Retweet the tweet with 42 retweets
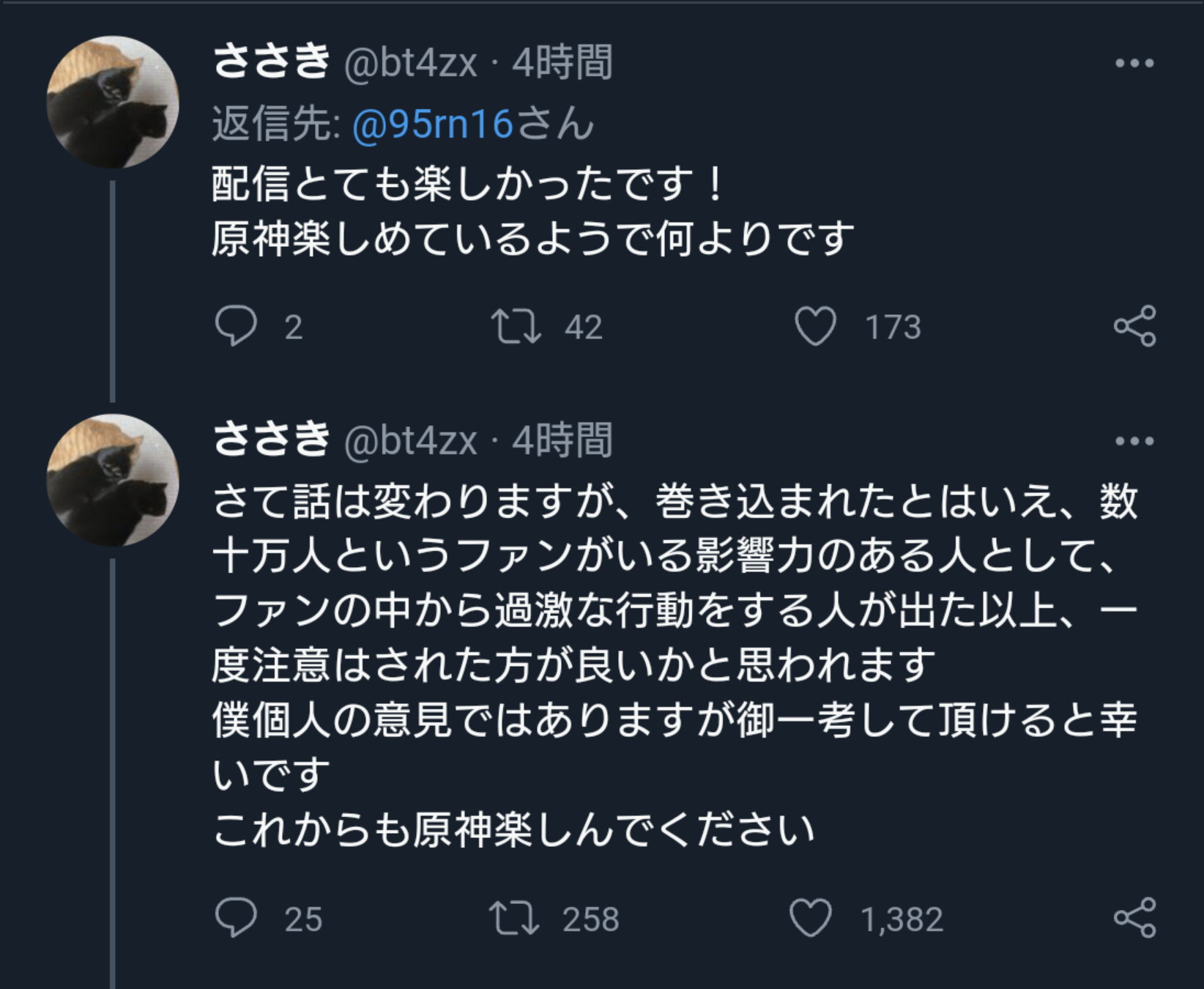 (516, 326)
